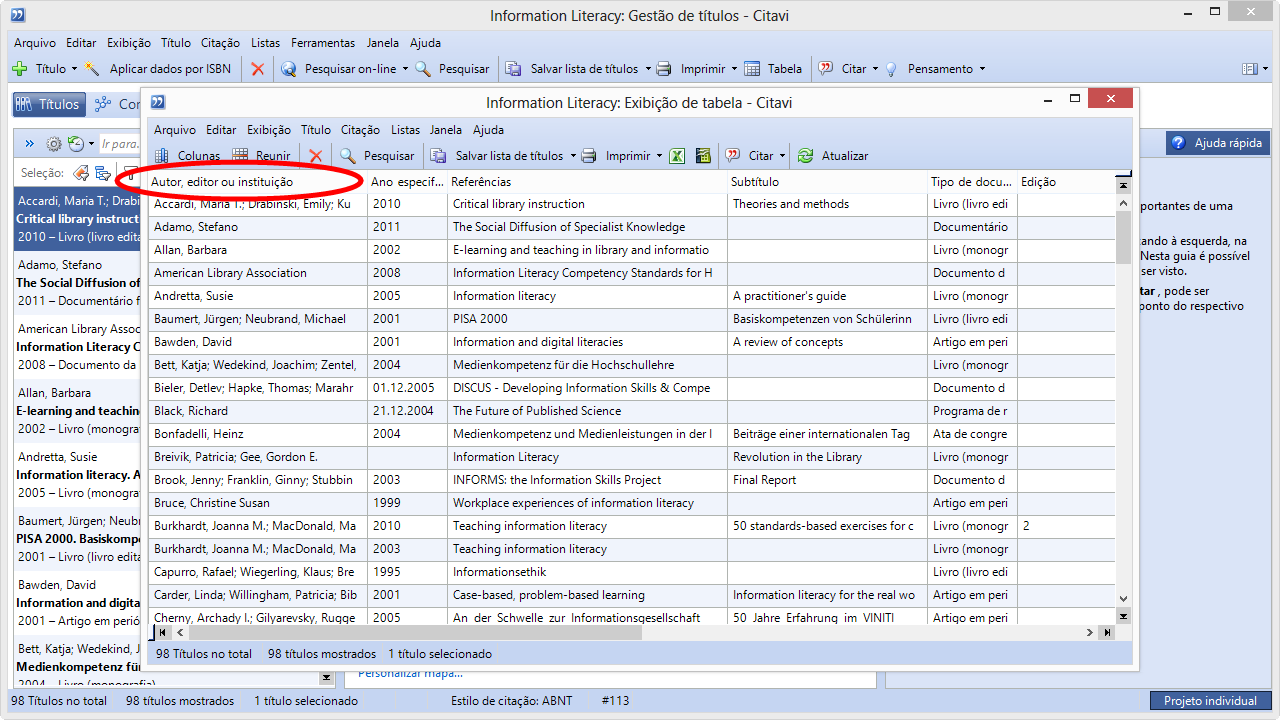
Task: Click the Citar quote icon in main toolbar
Action: (x=826, y=69)
